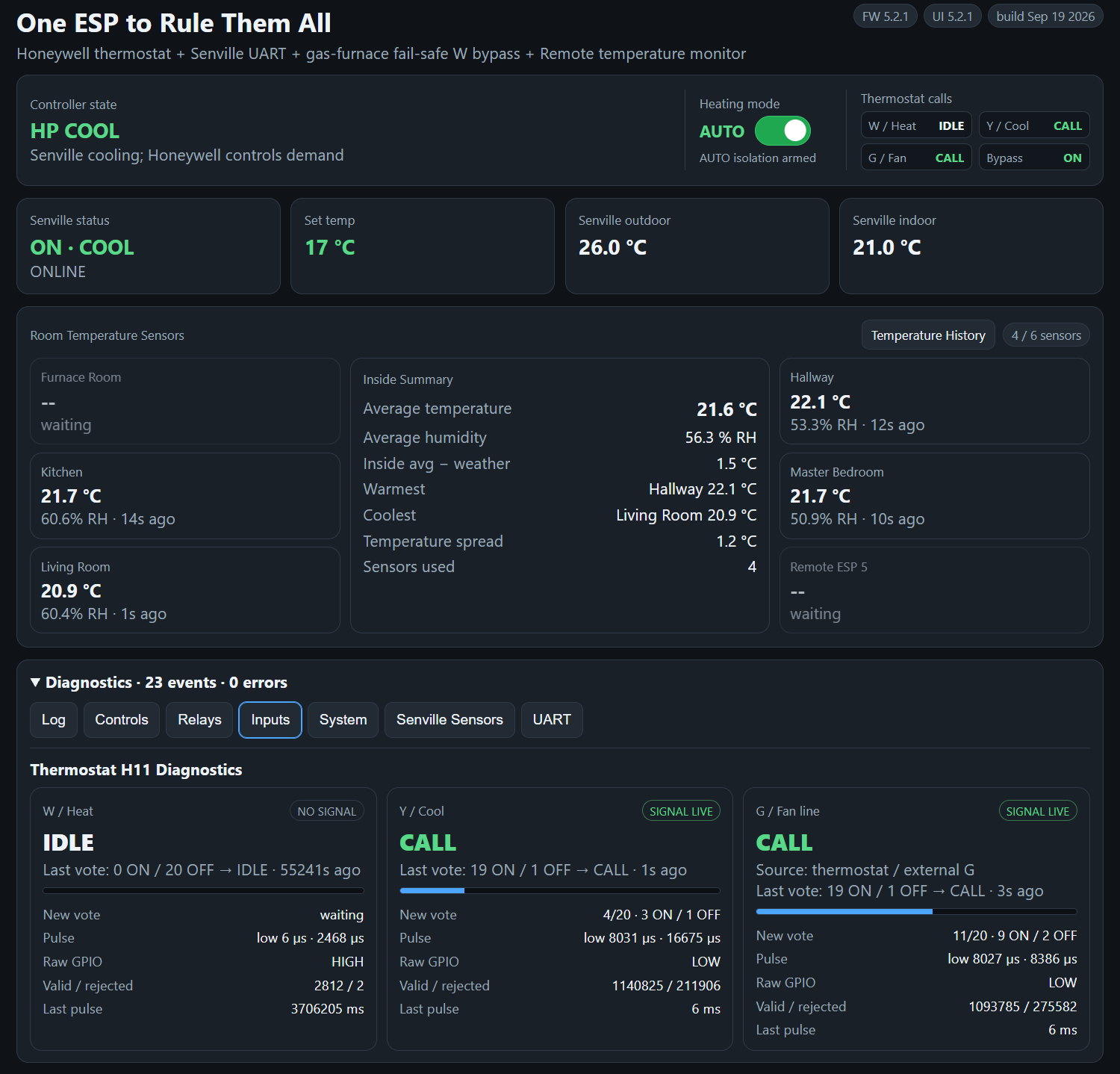The width and height of the screenshot is (1120, 1074).
Task: Go to the System tab
Action: [343, 720]
